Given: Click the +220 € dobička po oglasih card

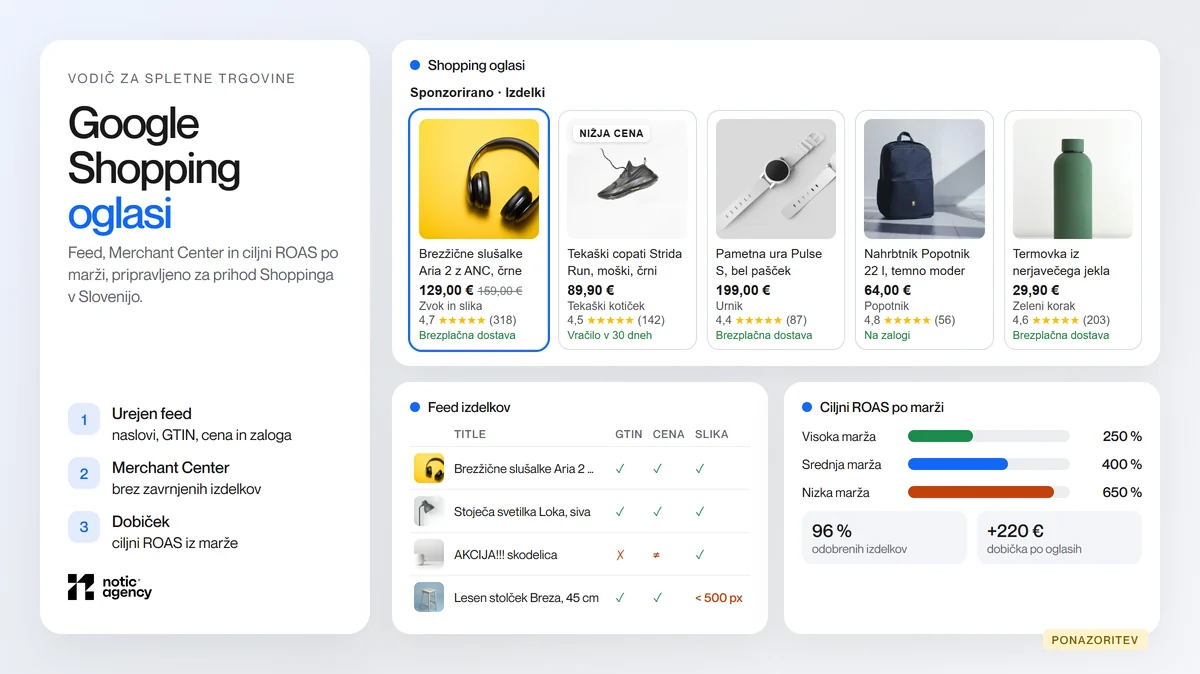Looking at the screenshot, I should (x=1059, y=538).
